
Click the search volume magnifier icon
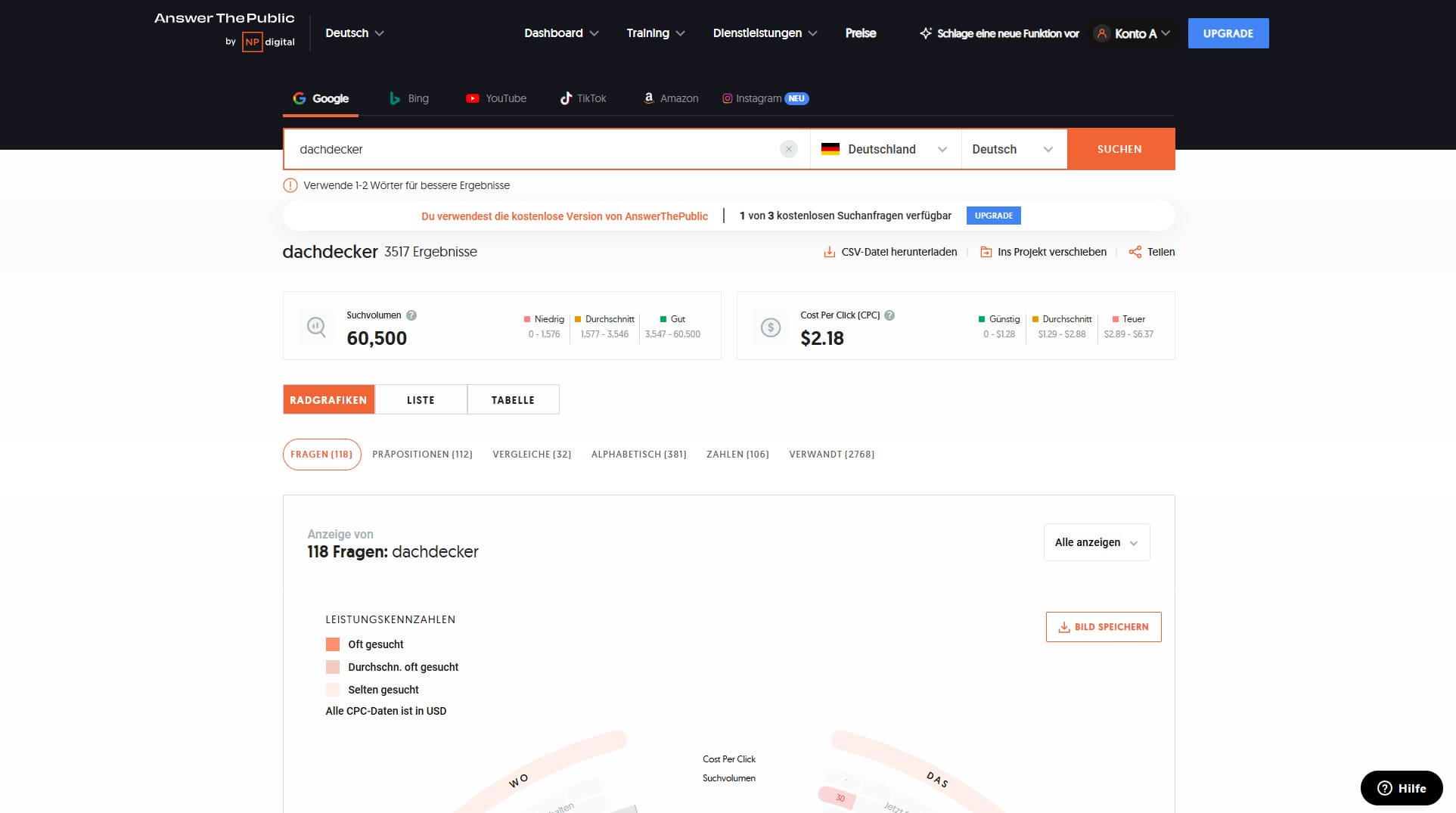(316, 327)
